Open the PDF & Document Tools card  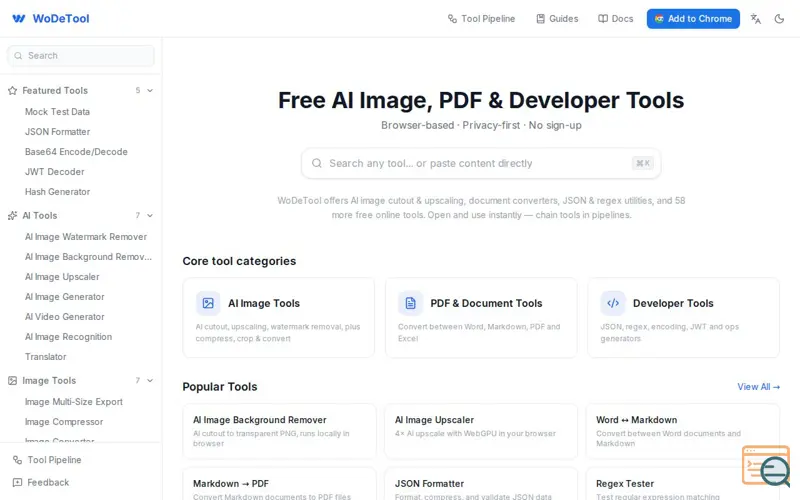coord(481,318)
